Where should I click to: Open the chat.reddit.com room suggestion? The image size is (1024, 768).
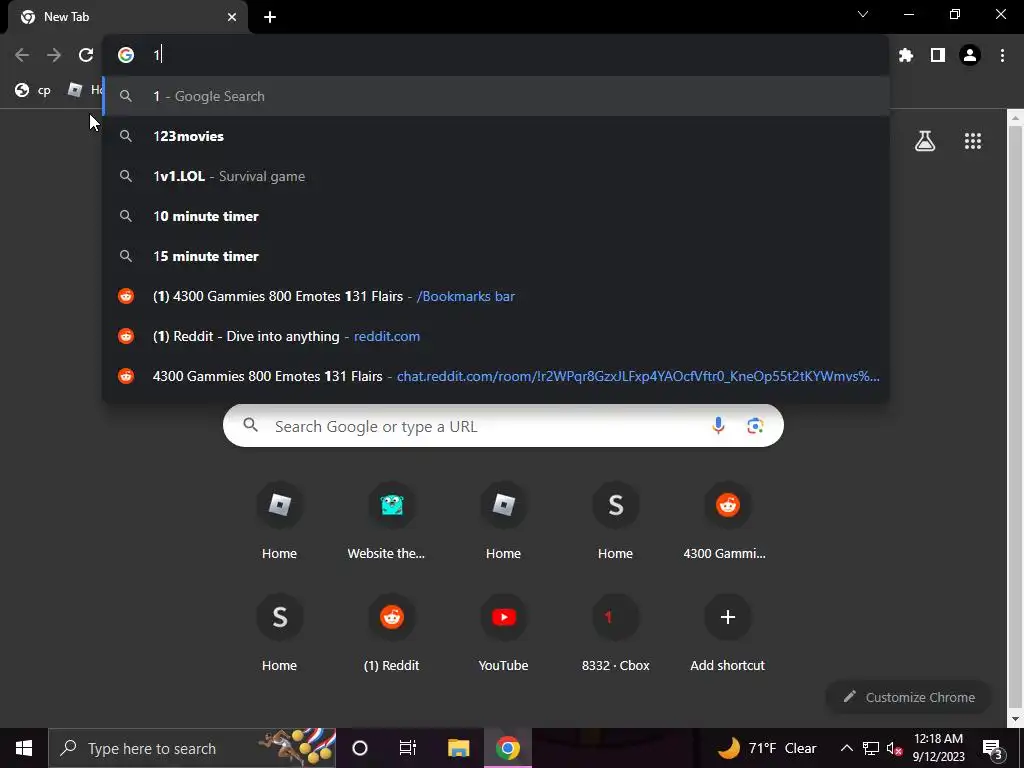click(496, 376)
